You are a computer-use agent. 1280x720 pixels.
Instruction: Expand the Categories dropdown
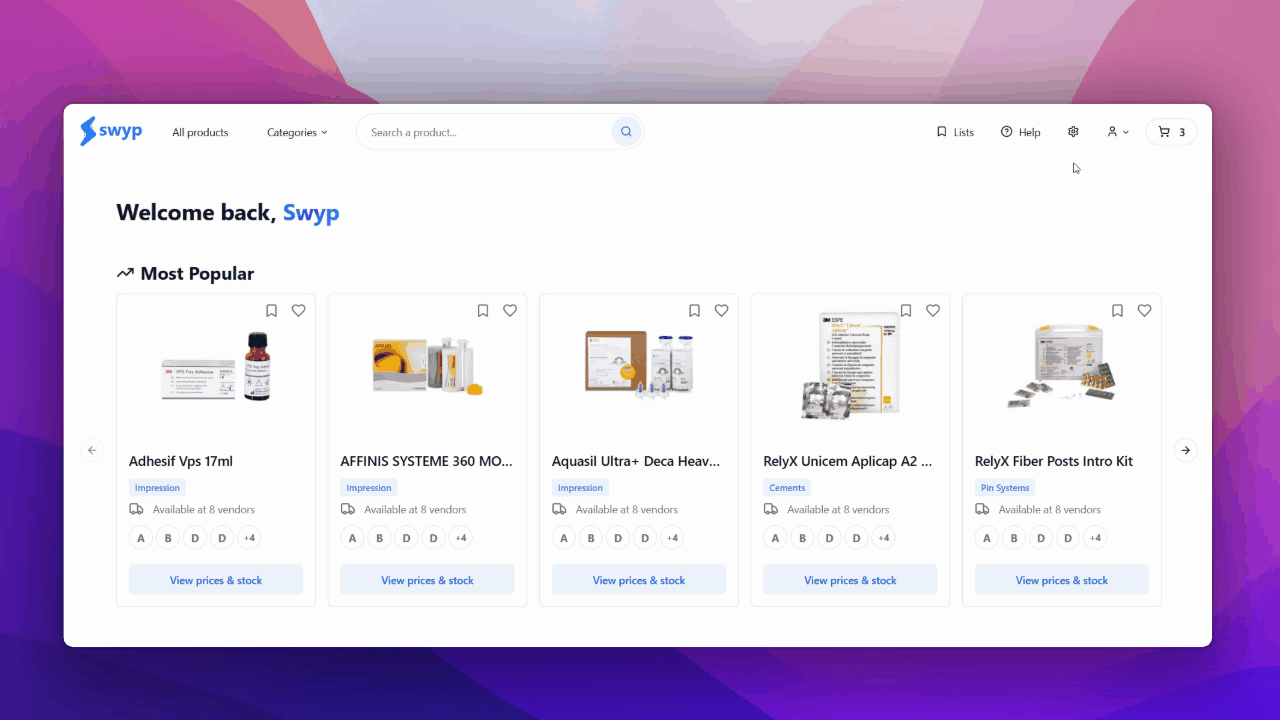[x=297, y=132]
